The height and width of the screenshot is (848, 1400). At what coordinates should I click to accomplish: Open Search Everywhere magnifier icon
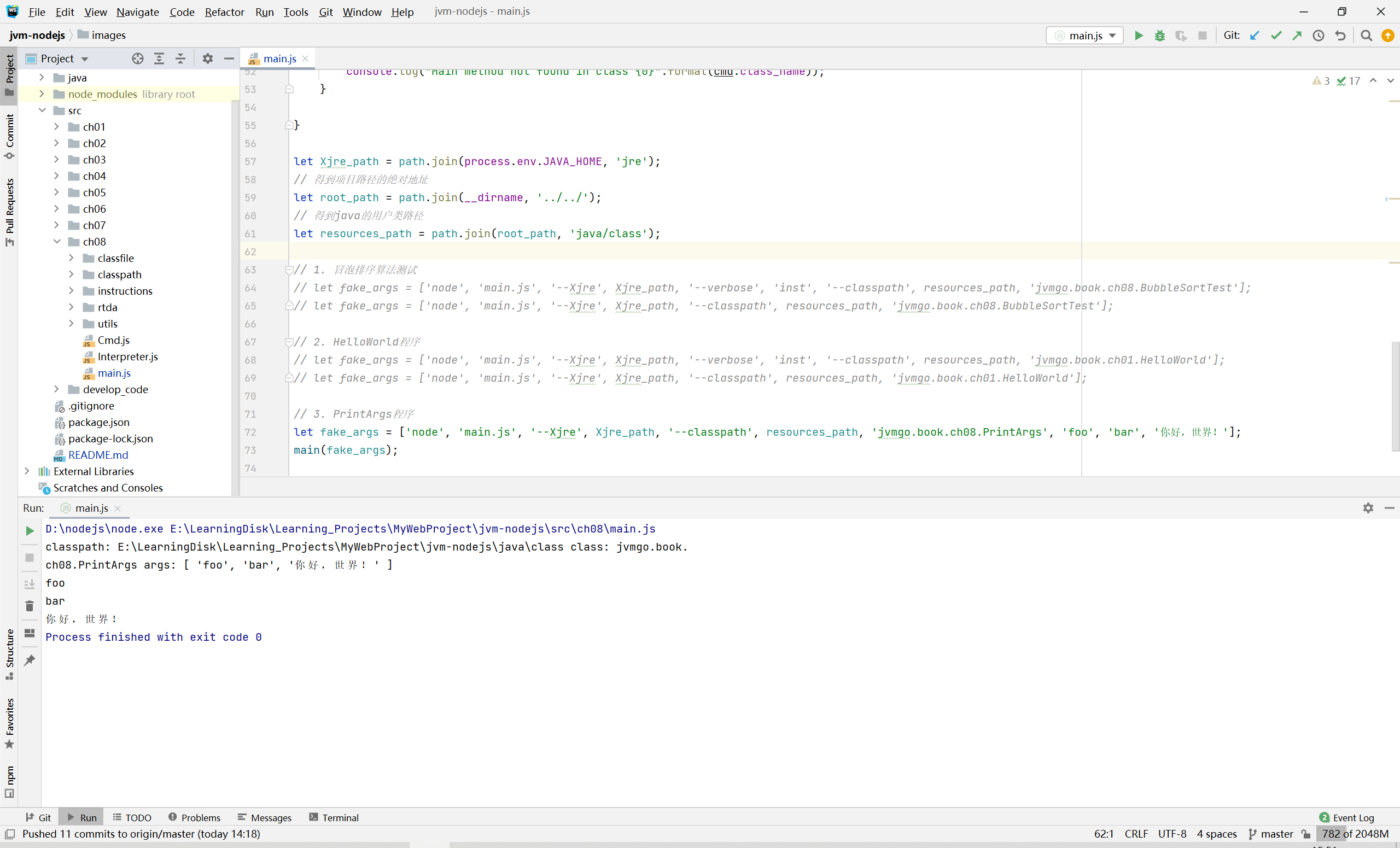click(1367, 35)
